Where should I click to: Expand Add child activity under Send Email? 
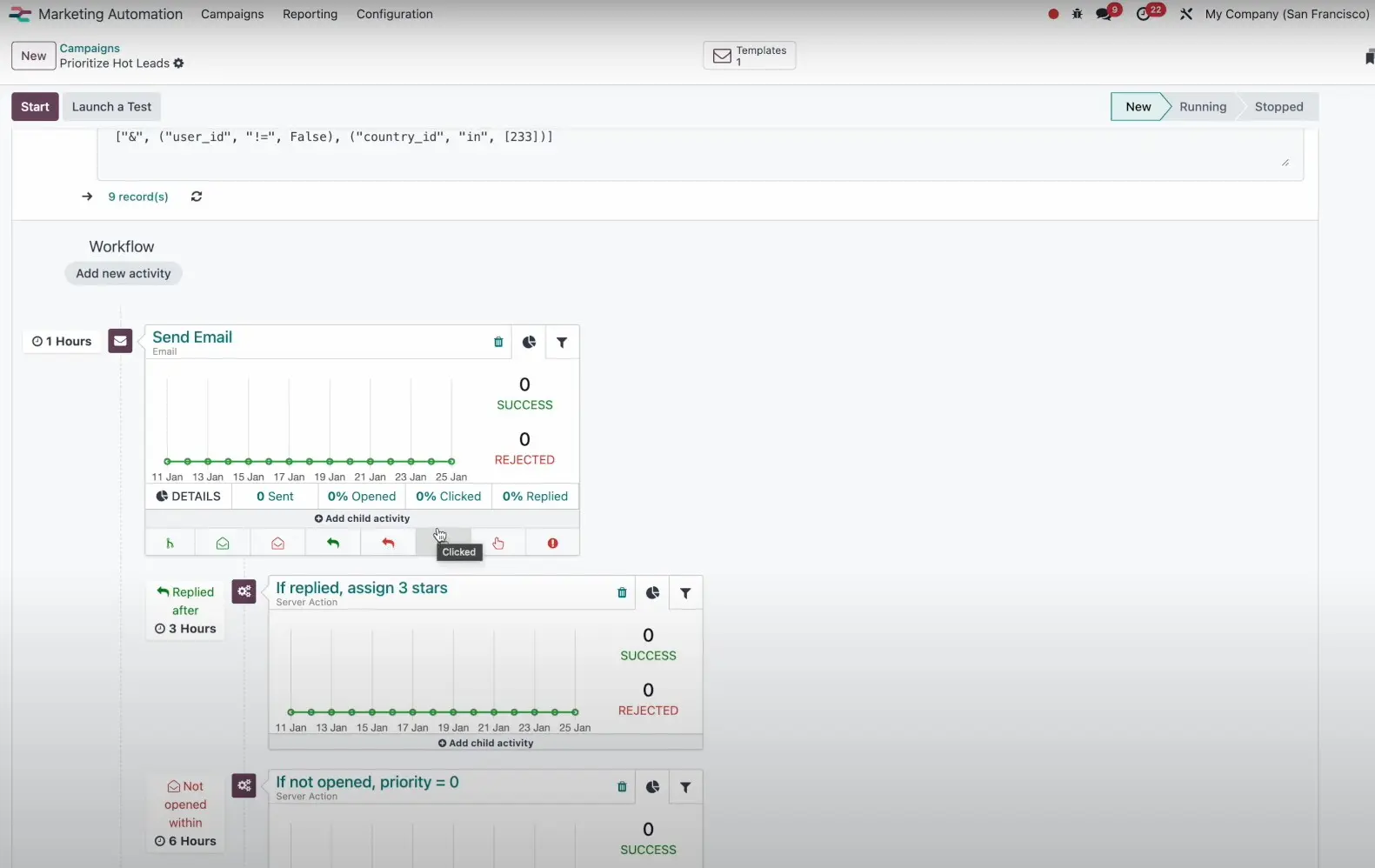[x=362, y=518]
